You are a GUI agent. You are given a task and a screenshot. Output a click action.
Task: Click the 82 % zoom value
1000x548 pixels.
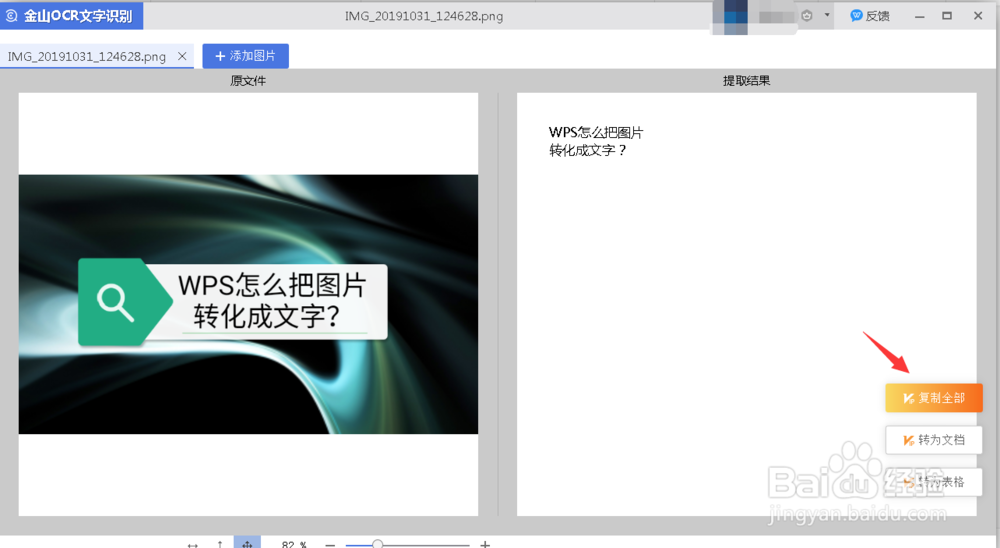(294, 544)
